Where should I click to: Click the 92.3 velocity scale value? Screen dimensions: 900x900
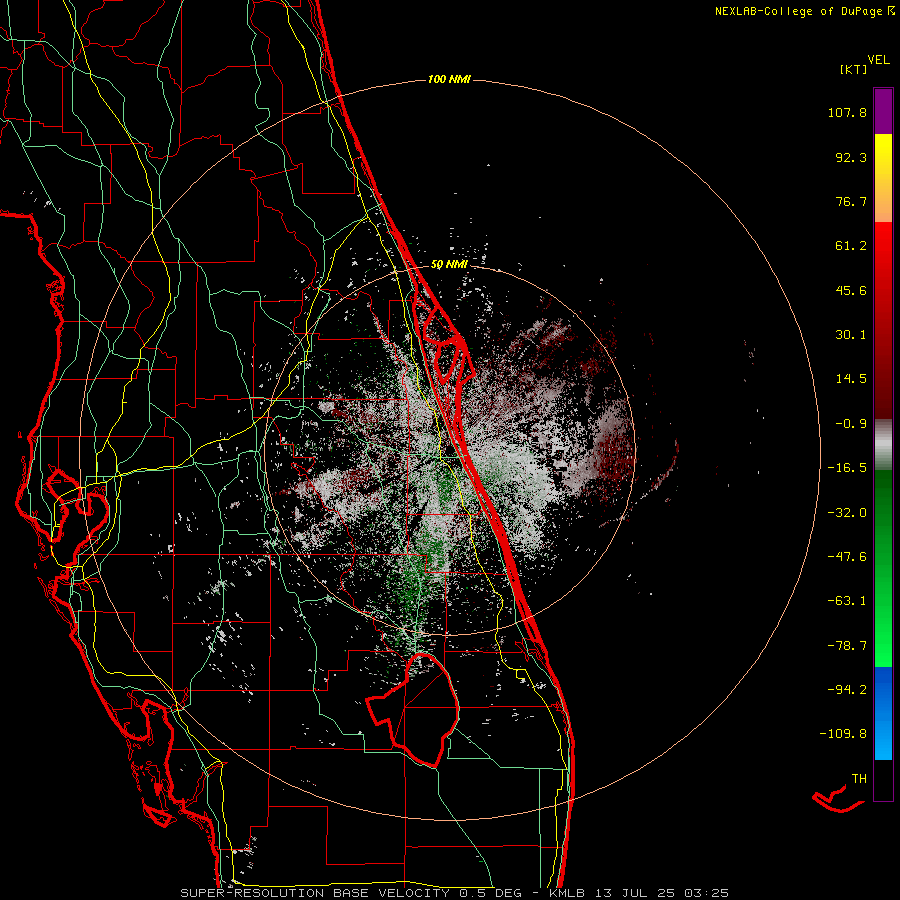click(851, 157)
